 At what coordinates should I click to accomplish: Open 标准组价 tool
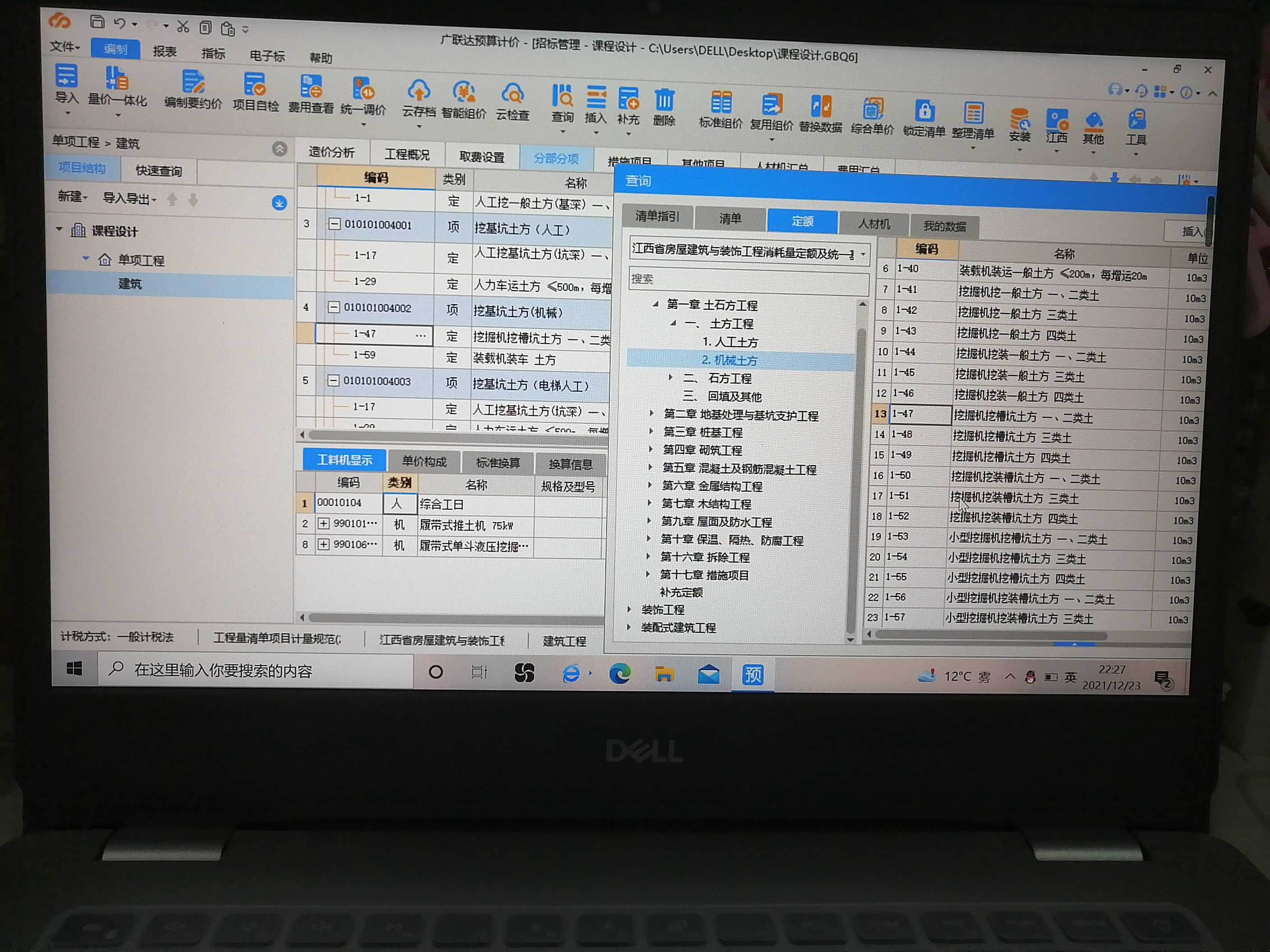[721, 110]
